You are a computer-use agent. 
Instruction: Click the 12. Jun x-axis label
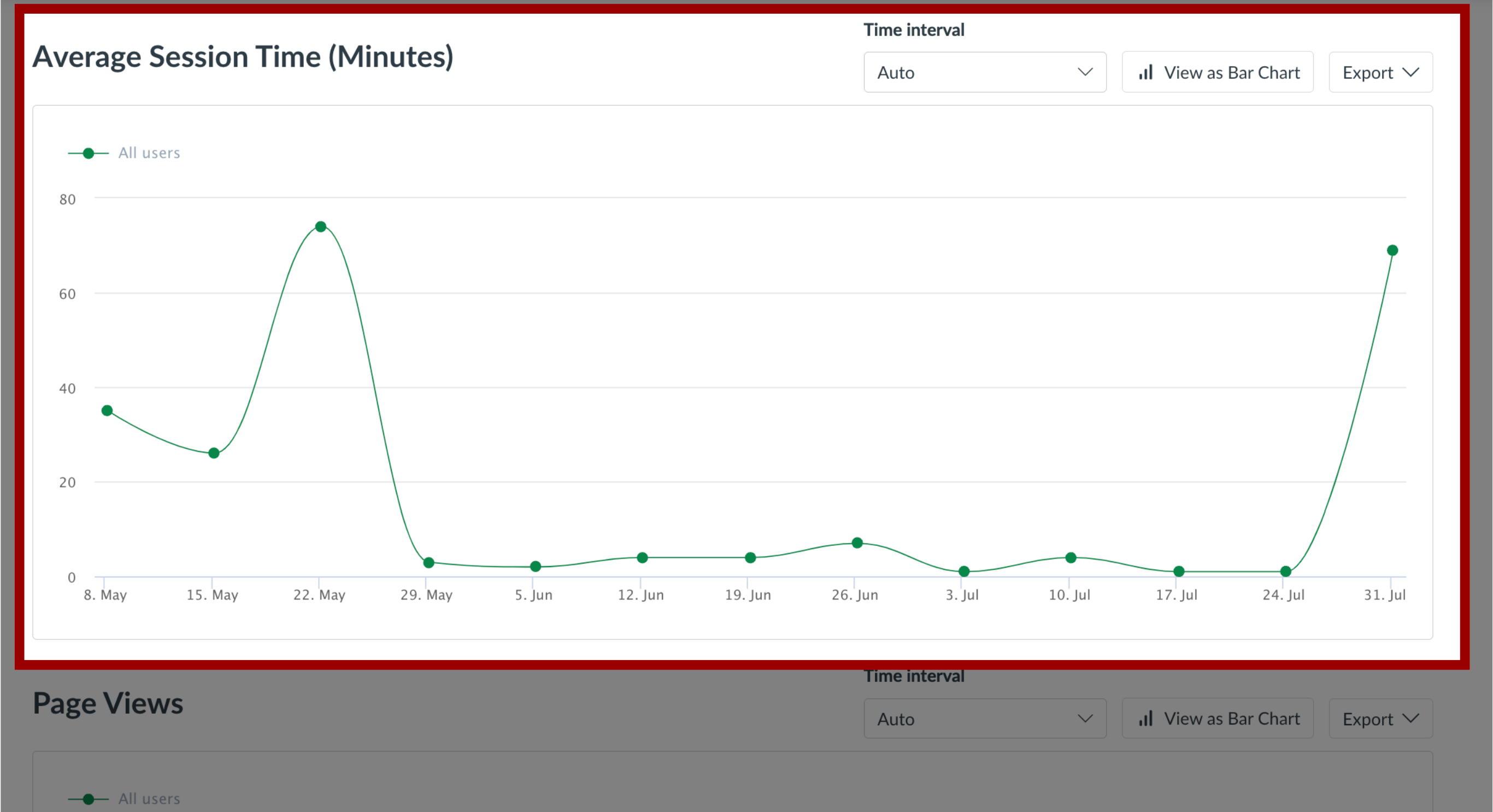point(640,595)
